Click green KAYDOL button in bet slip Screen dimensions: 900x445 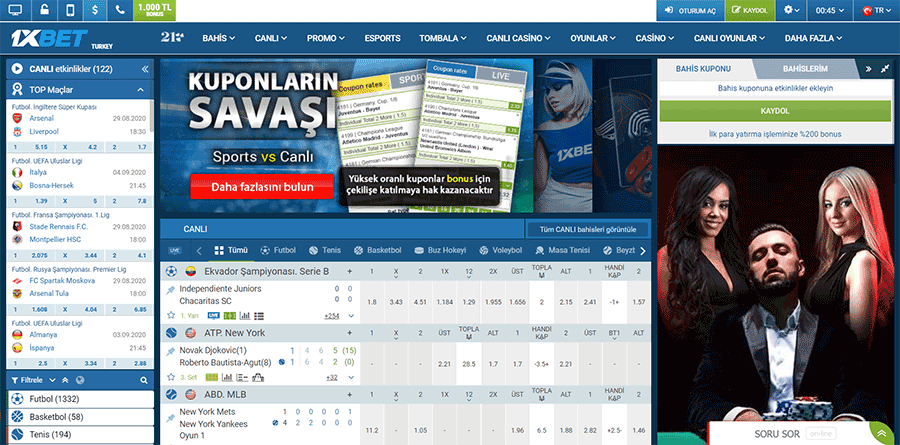[x=774, y=111]
